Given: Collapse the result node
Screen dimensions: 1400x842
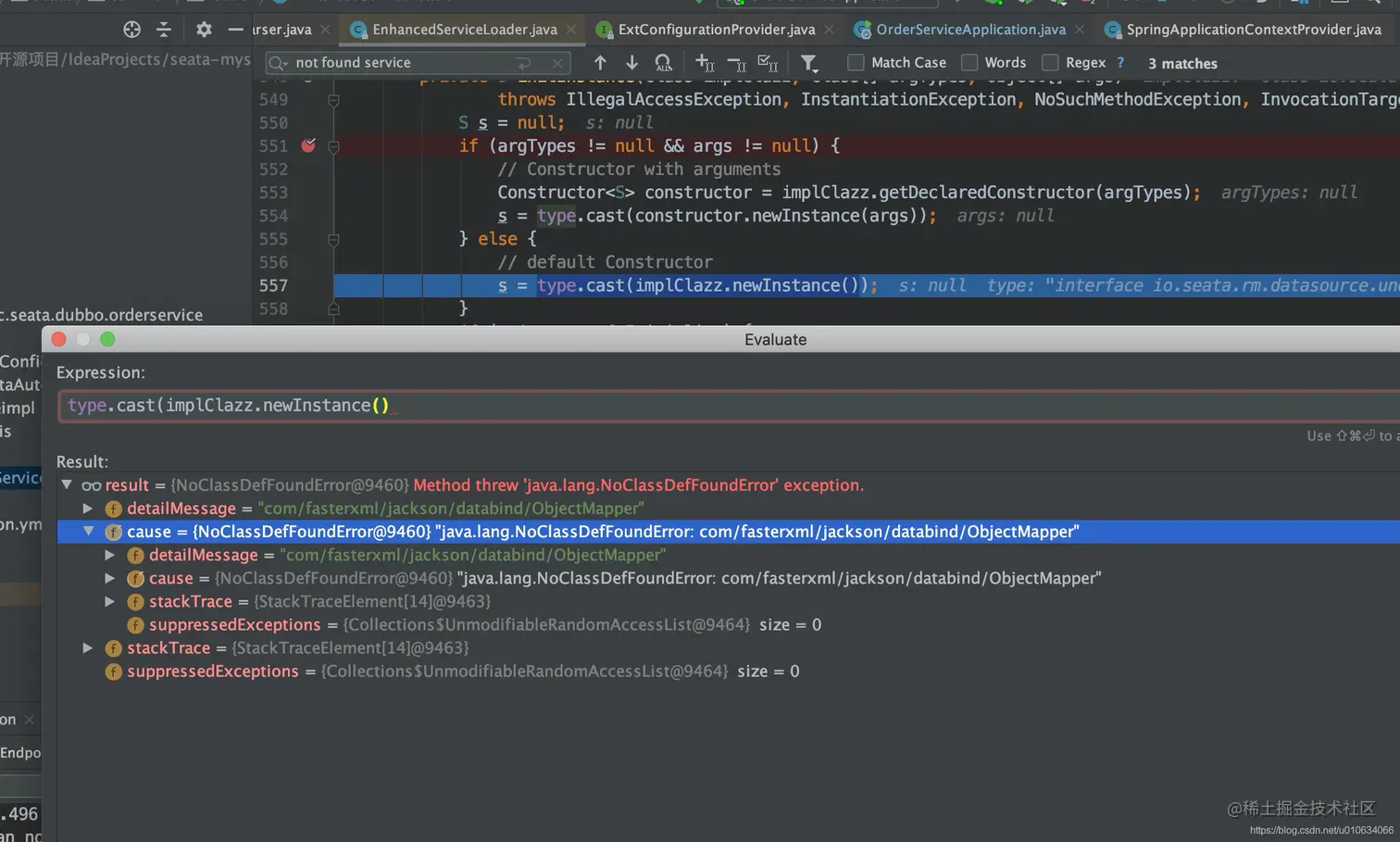Looking at the screenshot, I should coord(67,484).
